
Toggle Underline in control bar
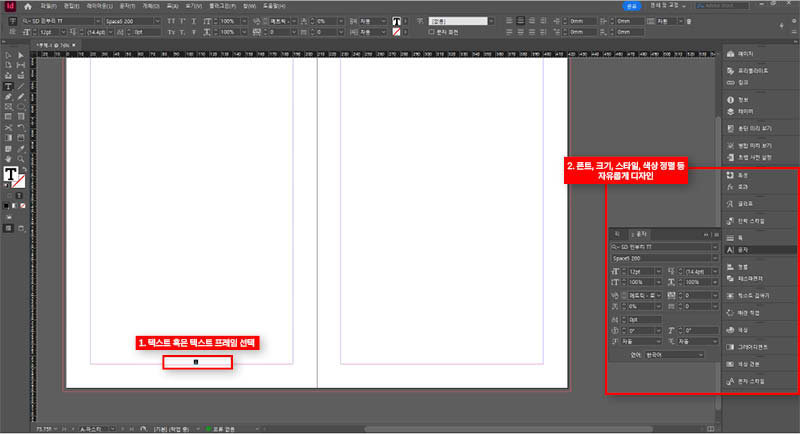pos(193,21)
